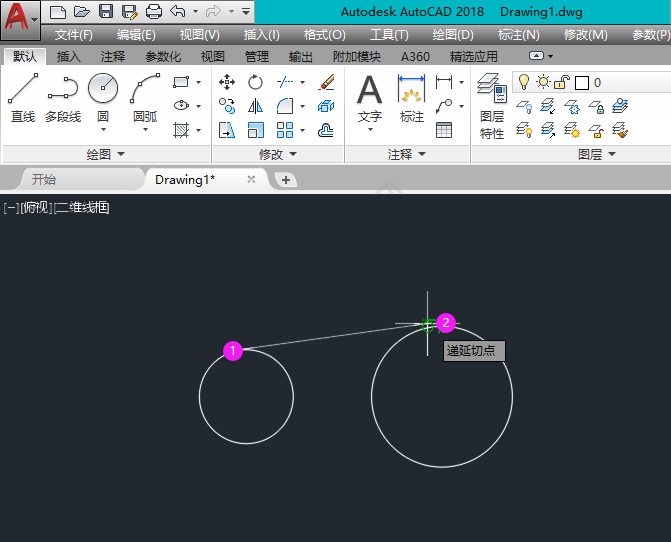
Task: Open the Text (文字) tool
Action: (x=369, y=98)
